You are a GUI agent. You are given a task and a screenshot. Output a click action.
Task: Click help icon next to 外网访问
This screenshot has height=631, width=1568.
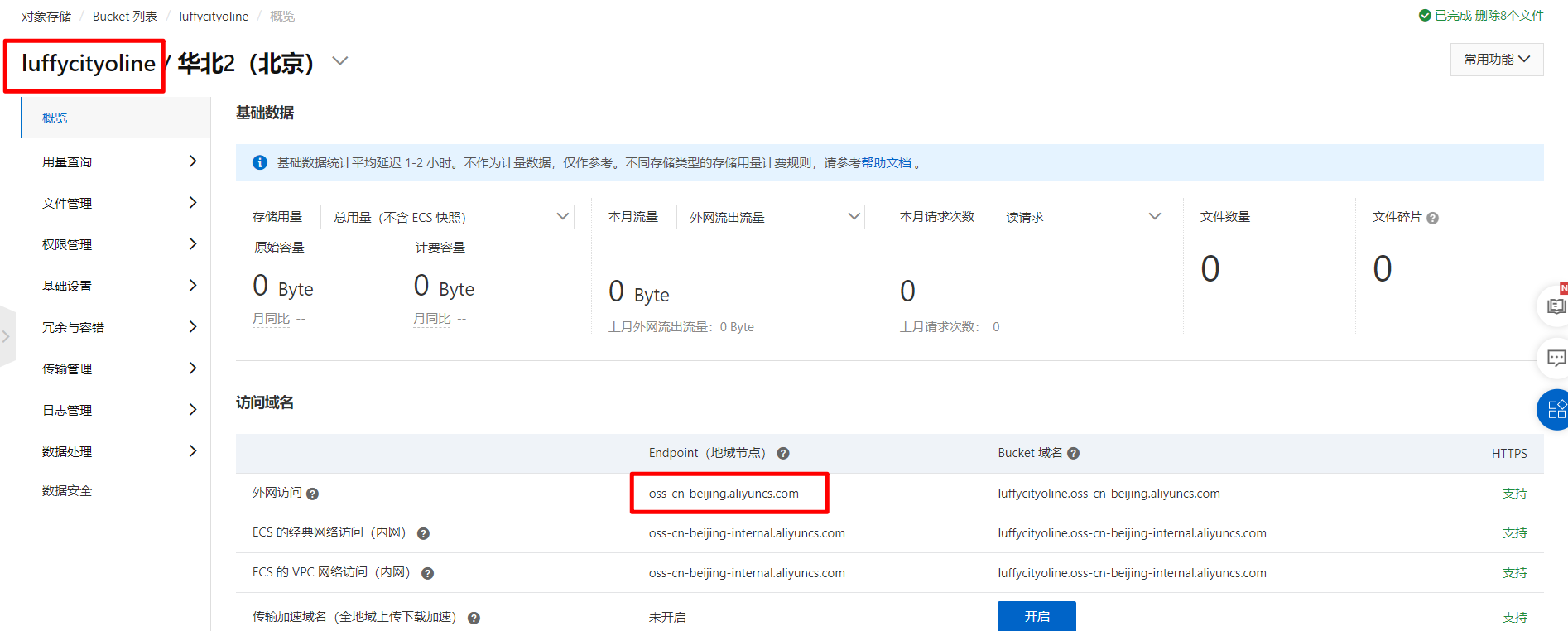pyautogui.click(x=312, y=494)
